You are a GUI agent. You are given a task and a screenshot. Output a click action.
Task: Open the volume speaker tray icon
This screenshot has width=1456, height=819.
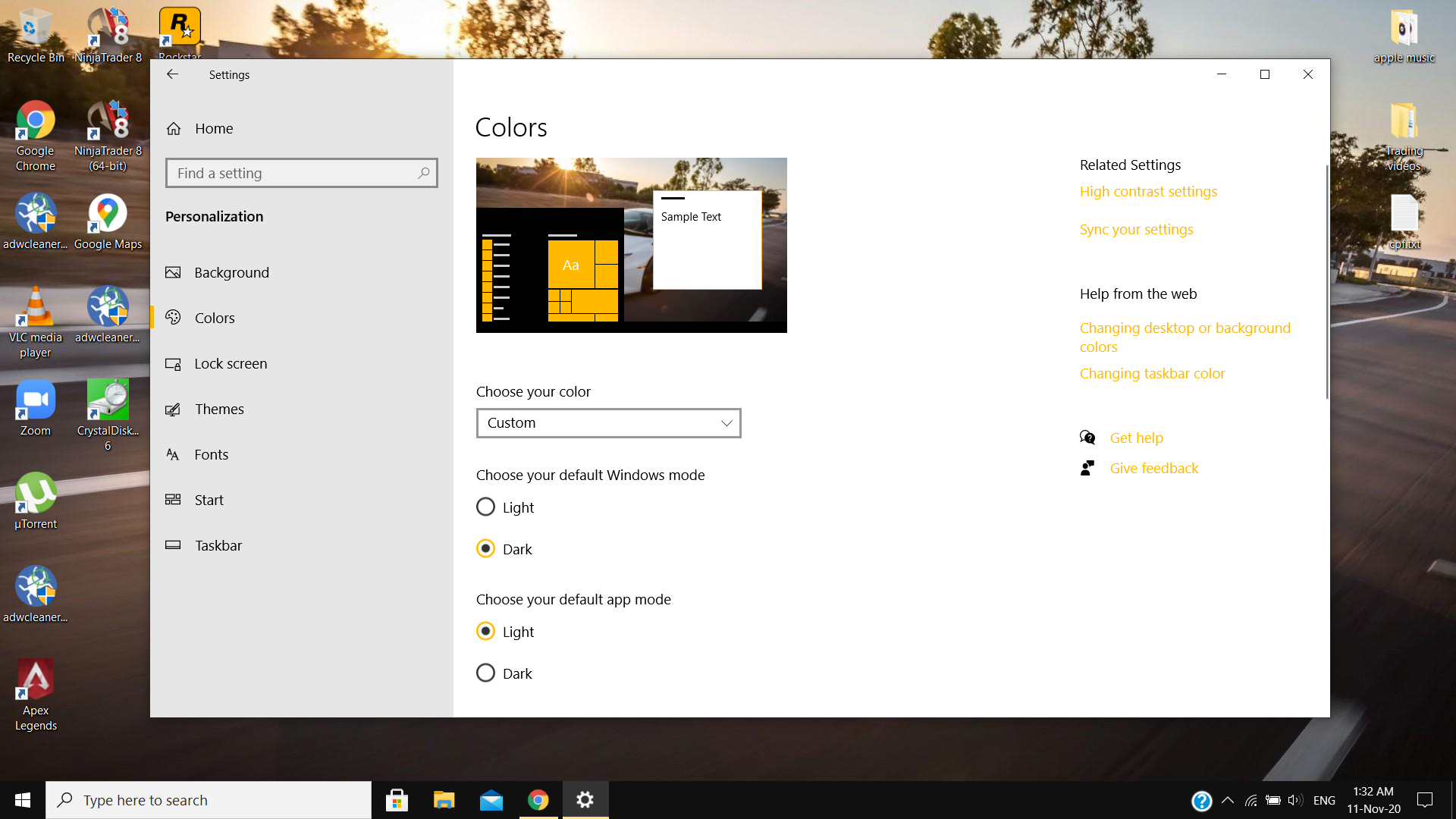(x=1294, y=800)
